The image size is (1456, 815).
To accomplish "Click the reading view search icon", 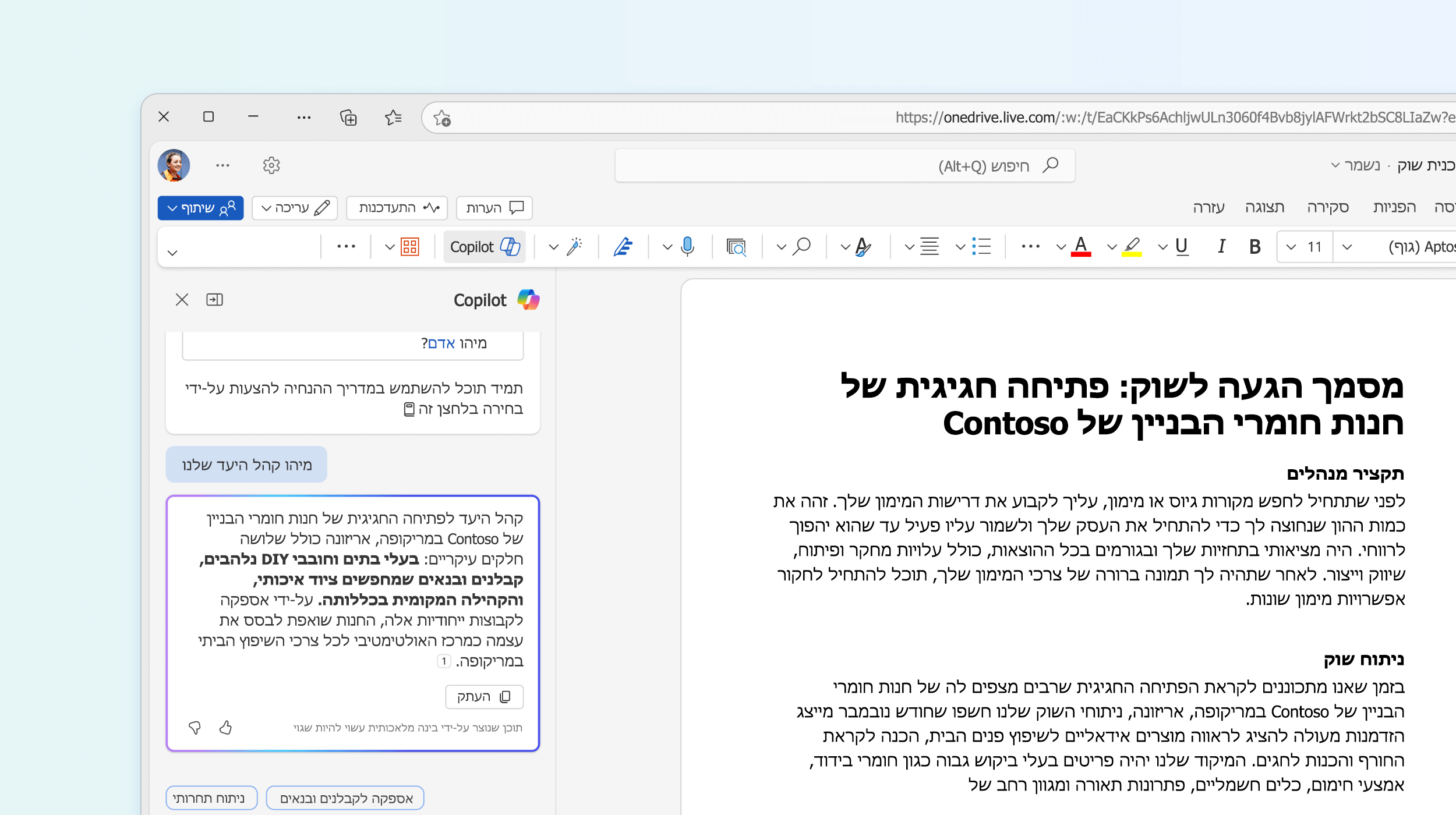I will click(x=736, y=247).
